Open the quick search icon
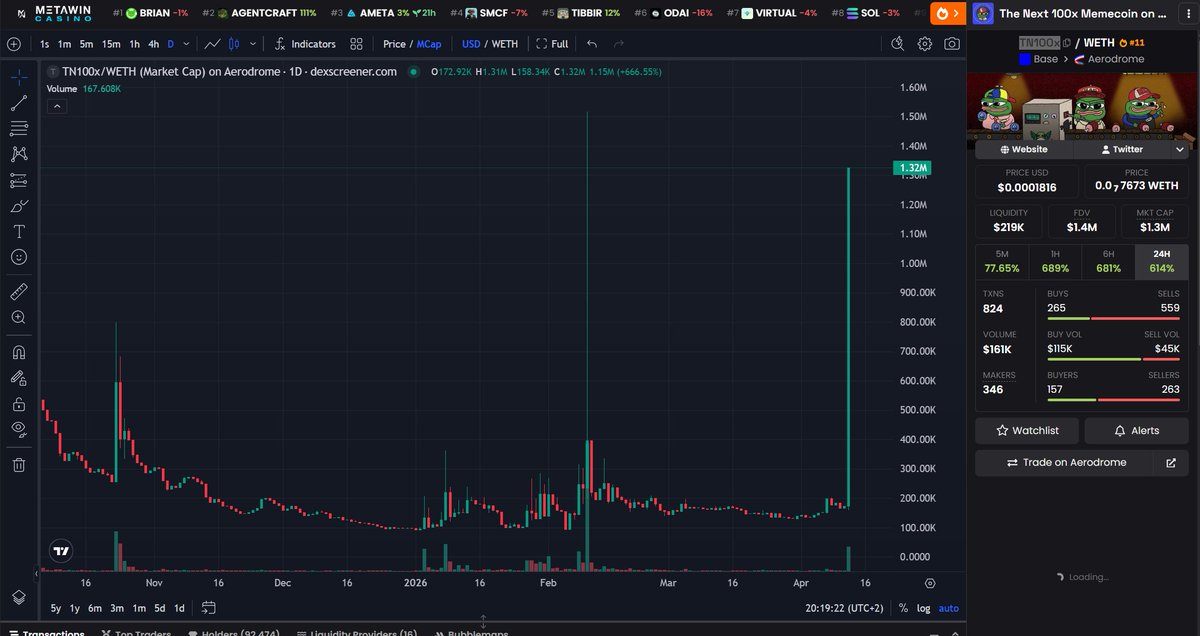Viewport: 1200px width, 636px height. [898, 44]
